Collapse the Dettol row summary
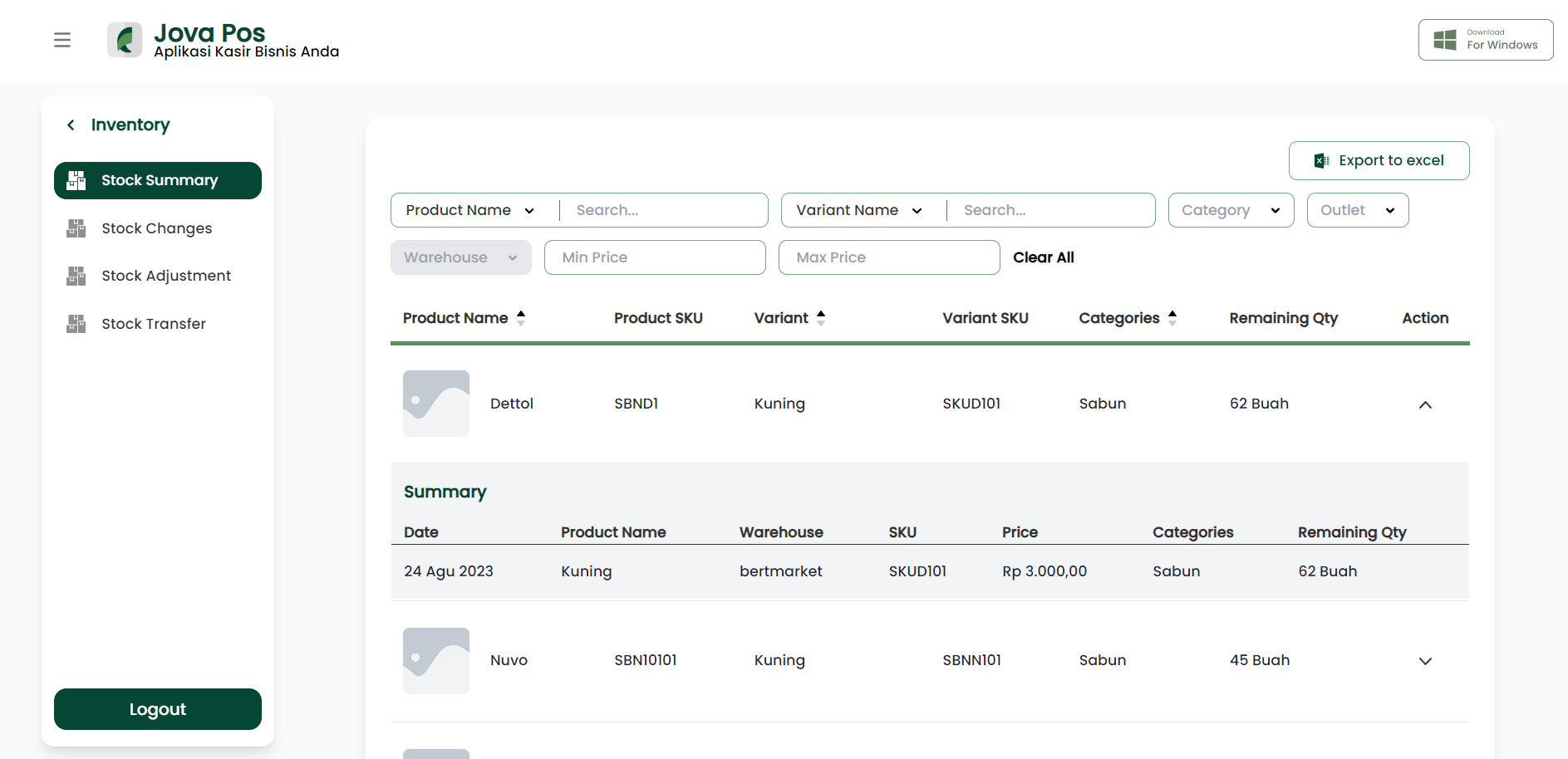This screenshot has width=1568, height=759. (x=1425, y=404)
